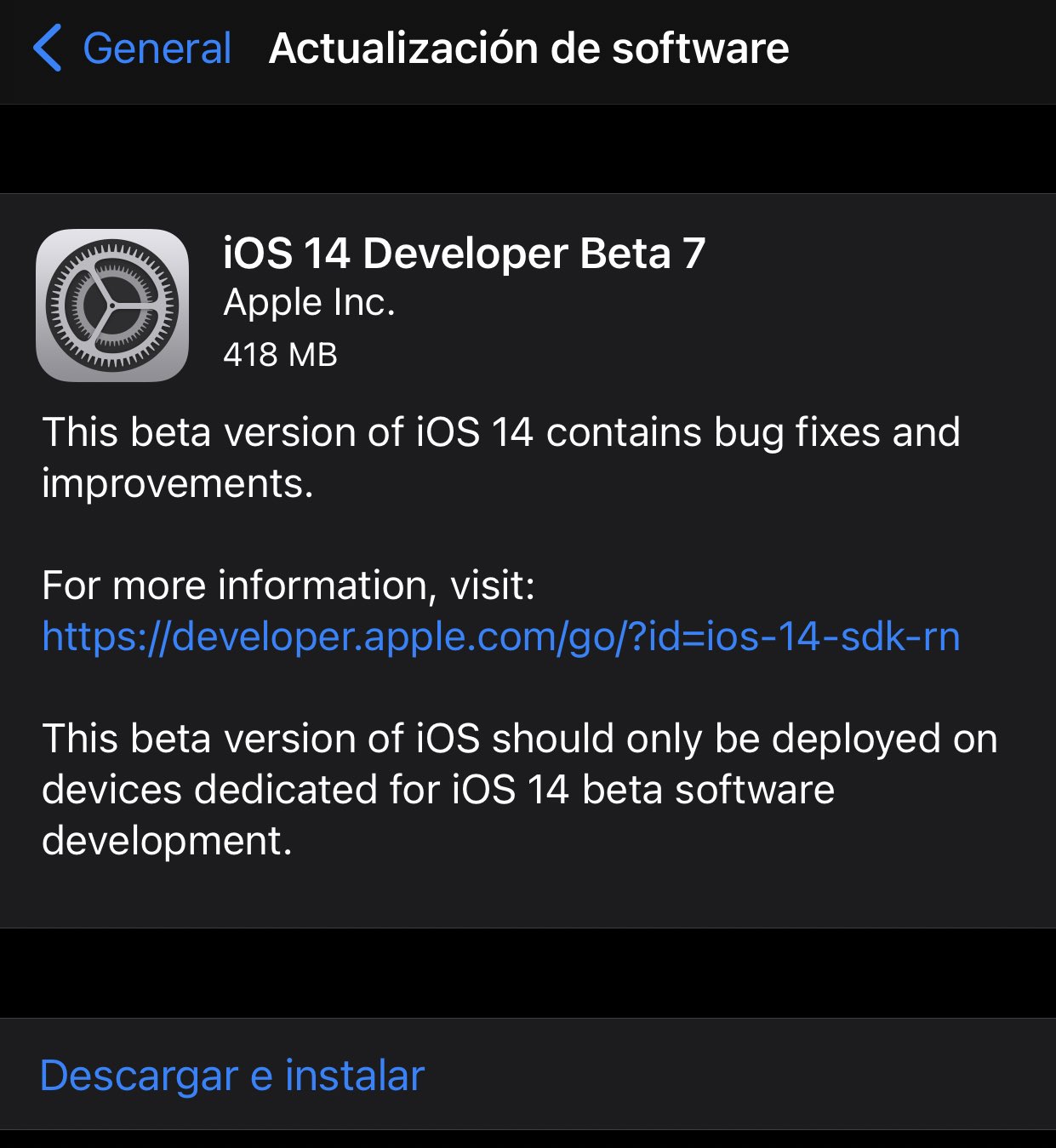
Task: Tap the 'should only be deployed on' line
Action: click(x=744, y=739)
